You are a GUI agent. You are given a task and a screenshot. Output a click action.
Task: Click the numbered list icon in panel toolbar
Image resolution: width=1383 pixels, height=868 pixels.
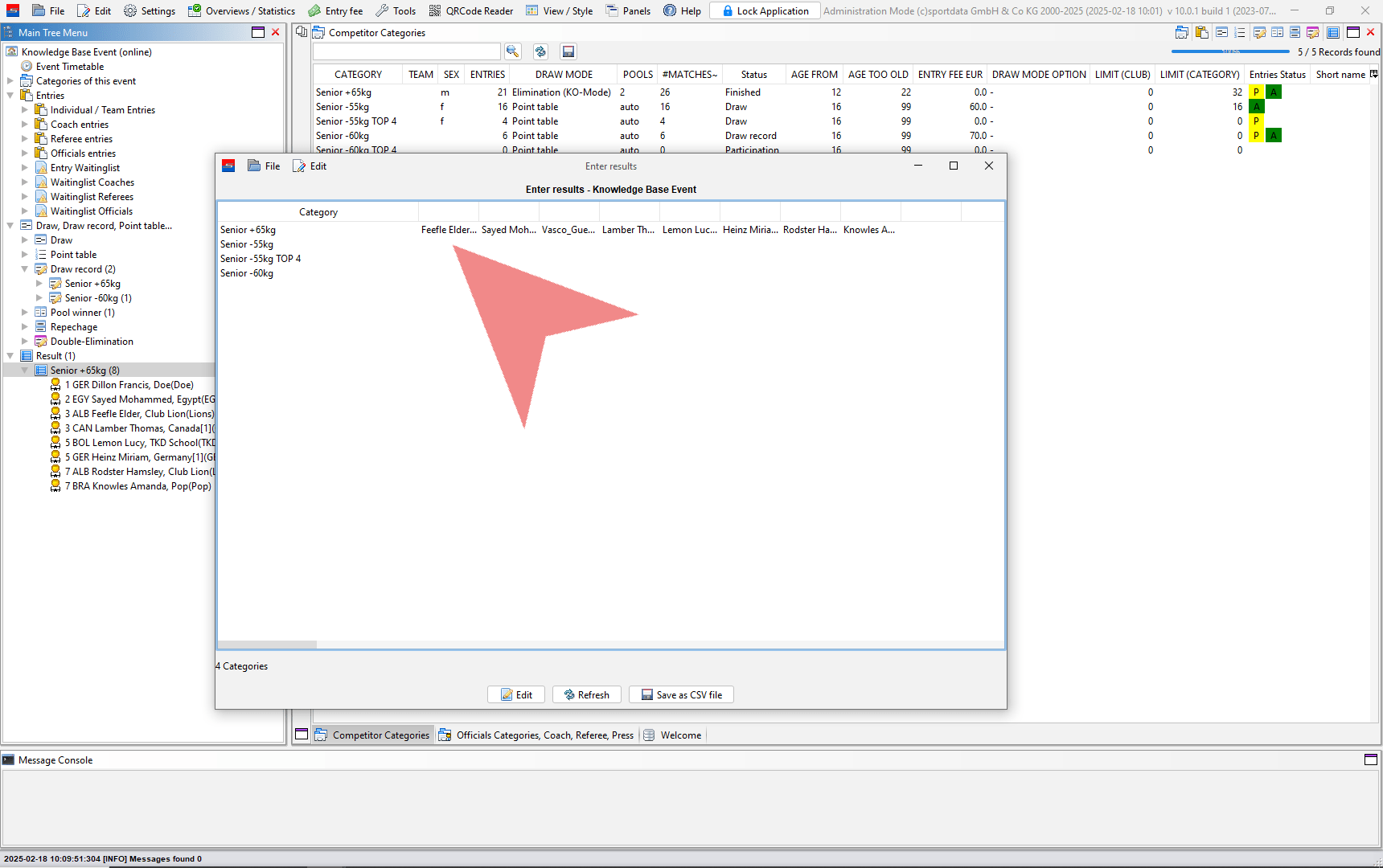(1239, 33)
